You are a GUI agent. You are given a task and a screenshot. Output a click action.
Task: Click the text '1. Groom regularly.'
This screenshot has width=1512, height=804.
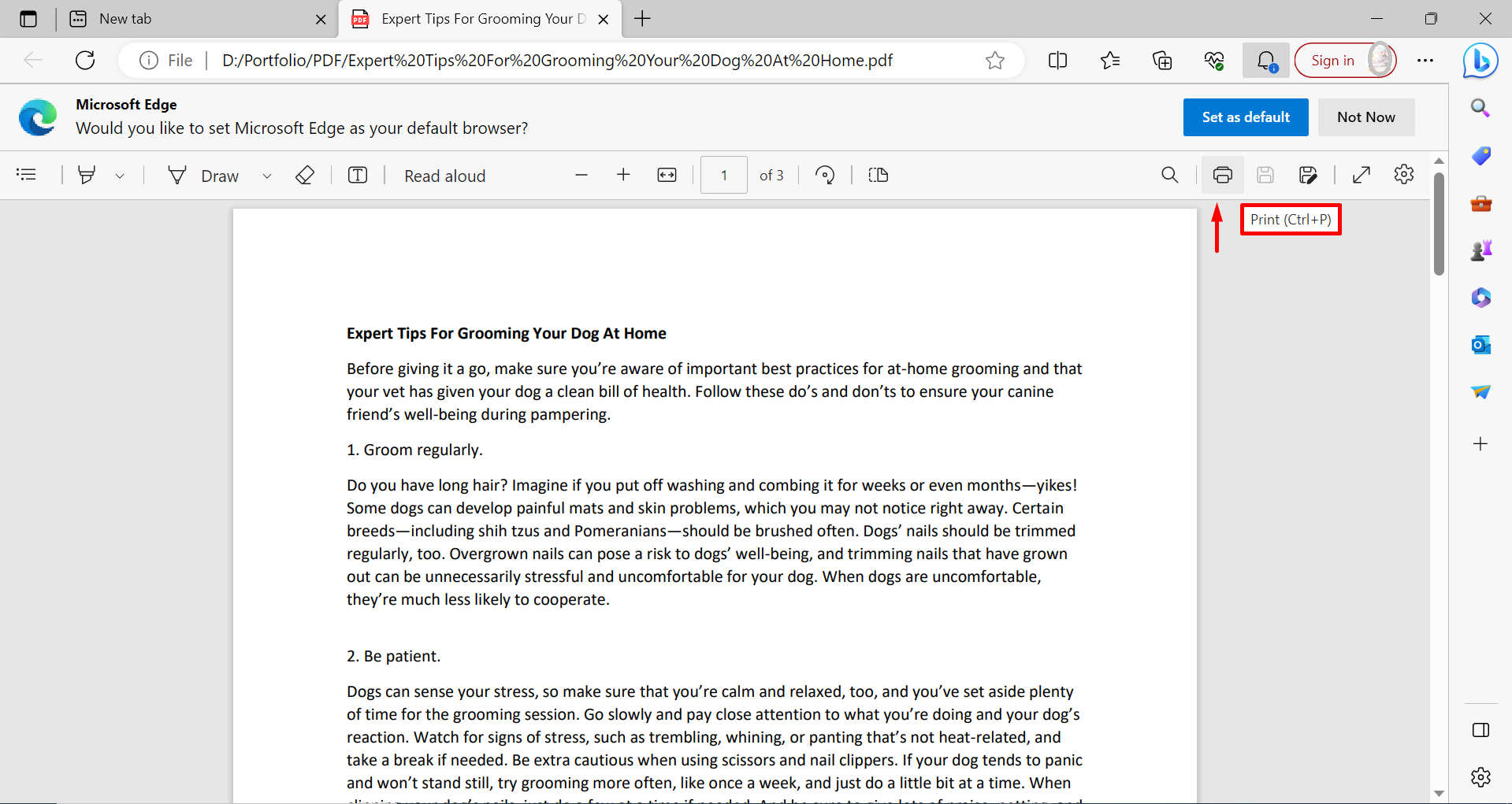(x=414, y=450)
